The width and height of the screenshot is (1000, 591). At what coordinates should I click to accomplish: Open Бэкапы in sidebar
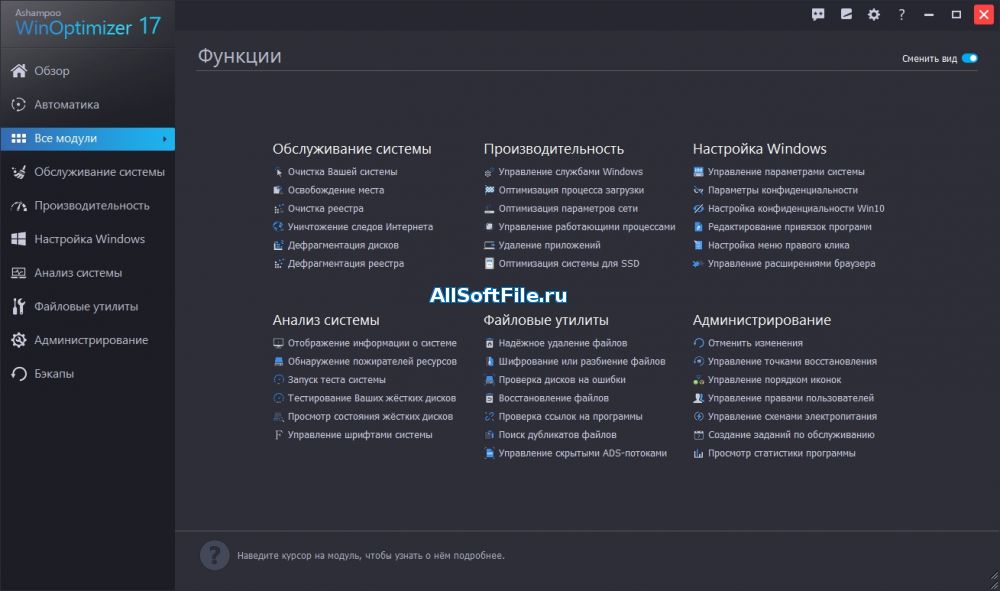(x=88, y=374)
